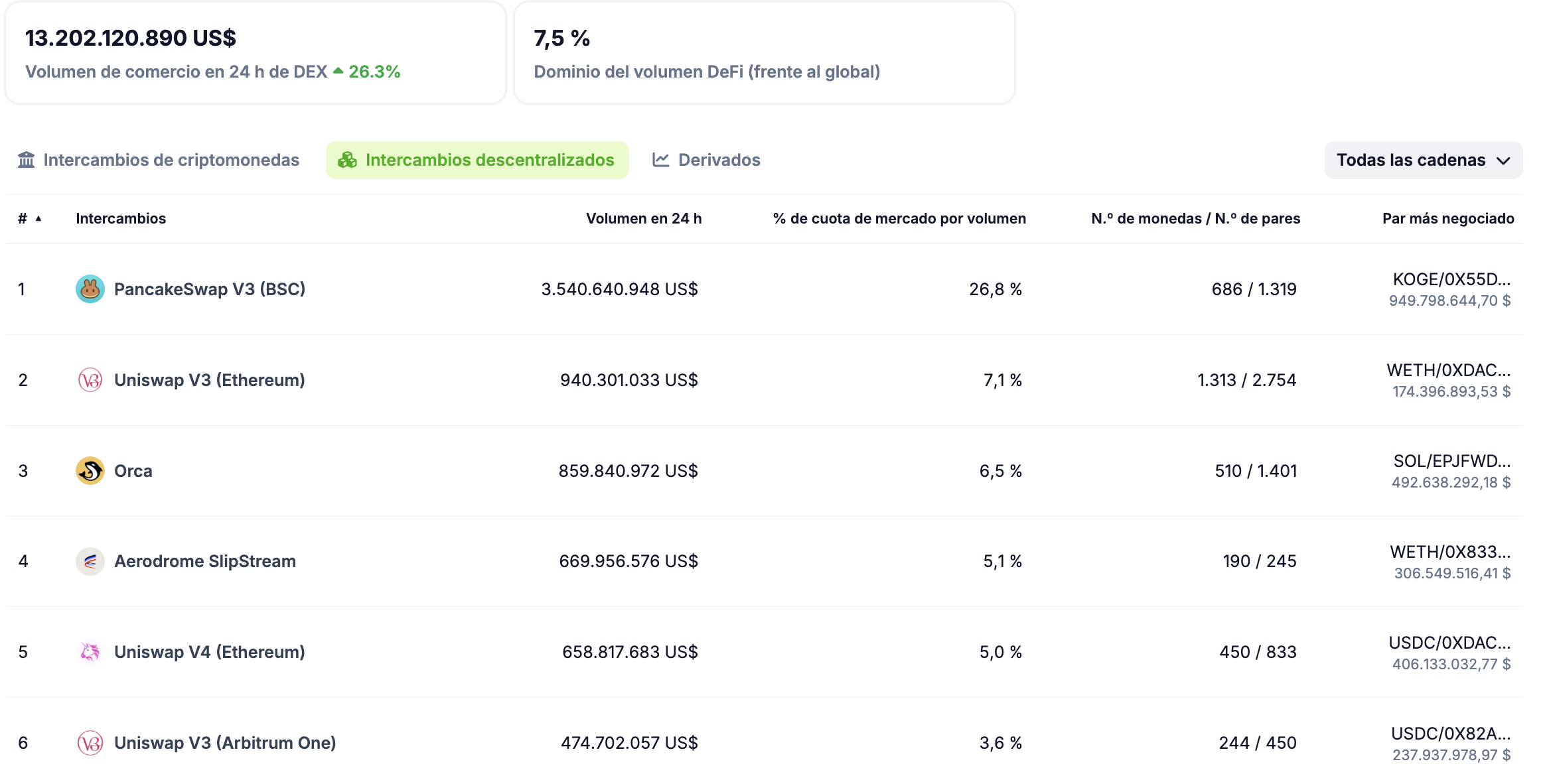Click the Uniswap V3 Ethereum logo icon

point(90,380)
